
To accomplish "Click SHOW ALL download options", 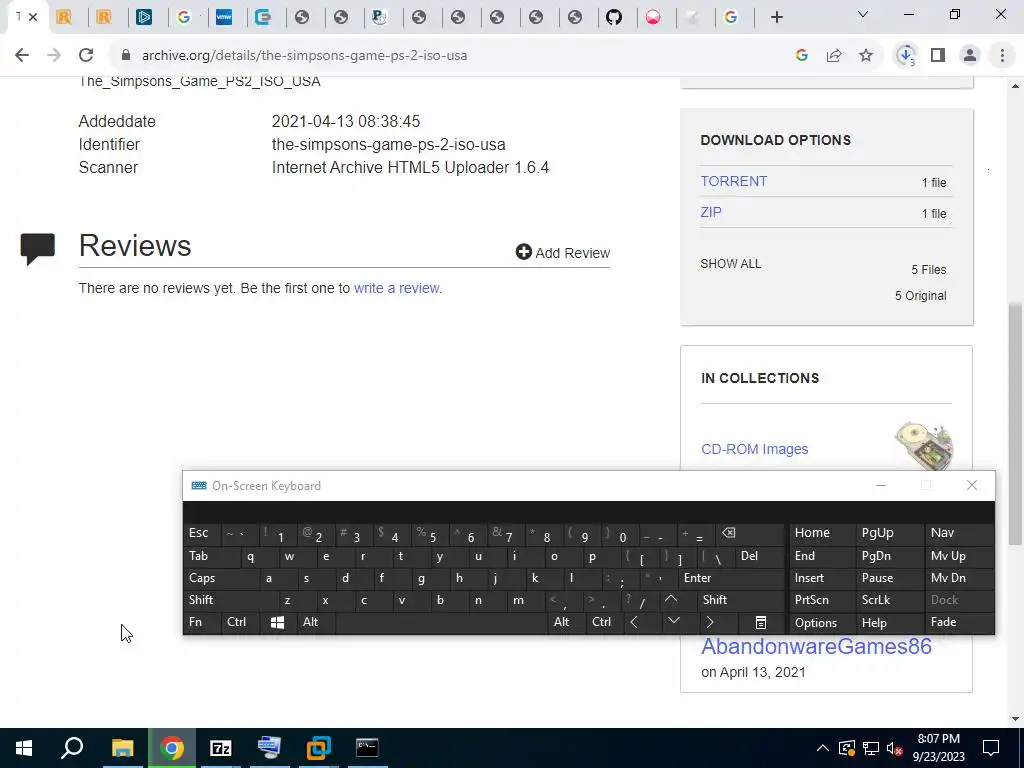I will coord(731,264).
